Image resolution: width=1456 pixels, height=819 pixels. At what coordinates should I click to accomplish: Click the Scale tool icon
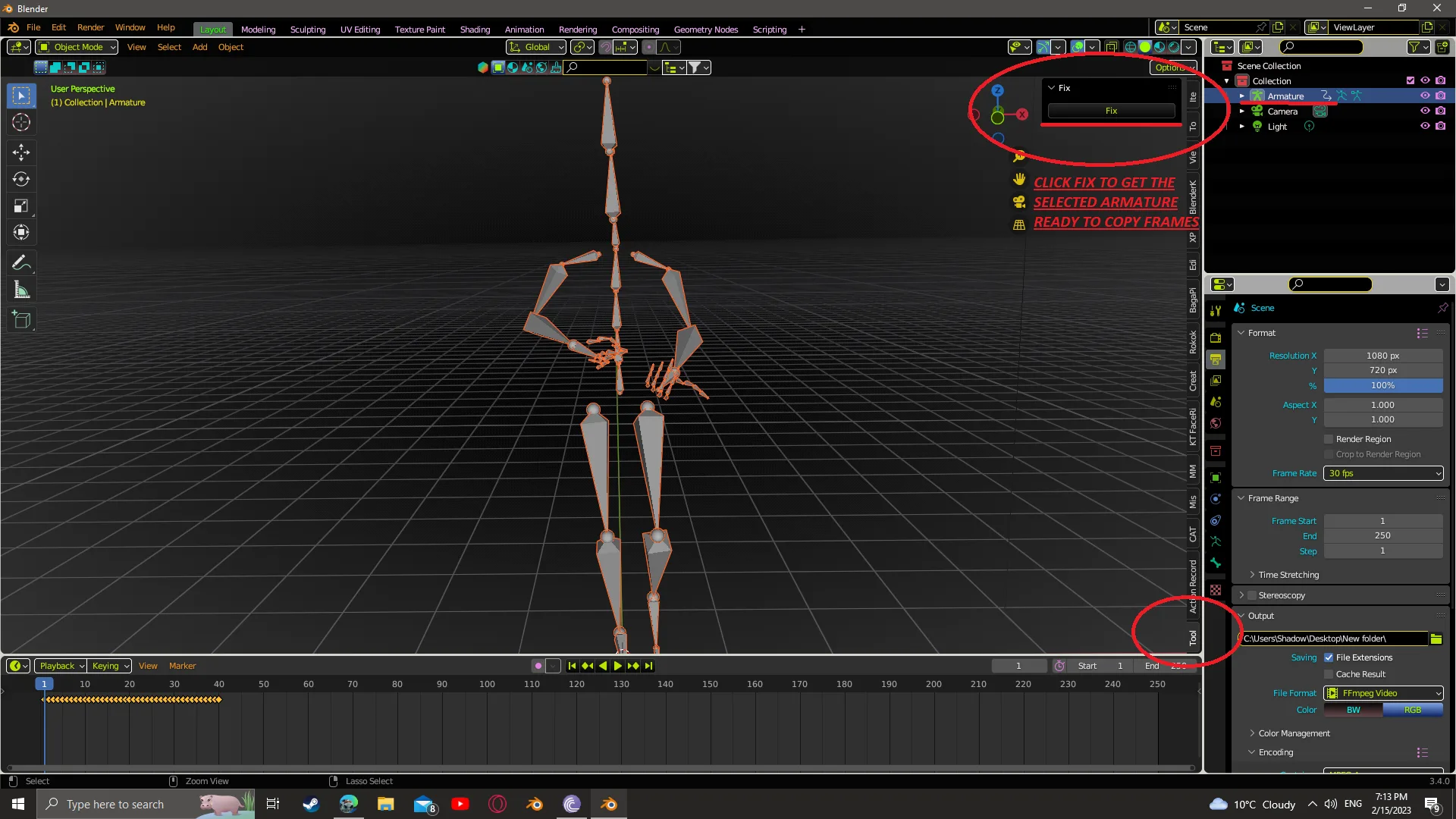click(x=22, y=206)
